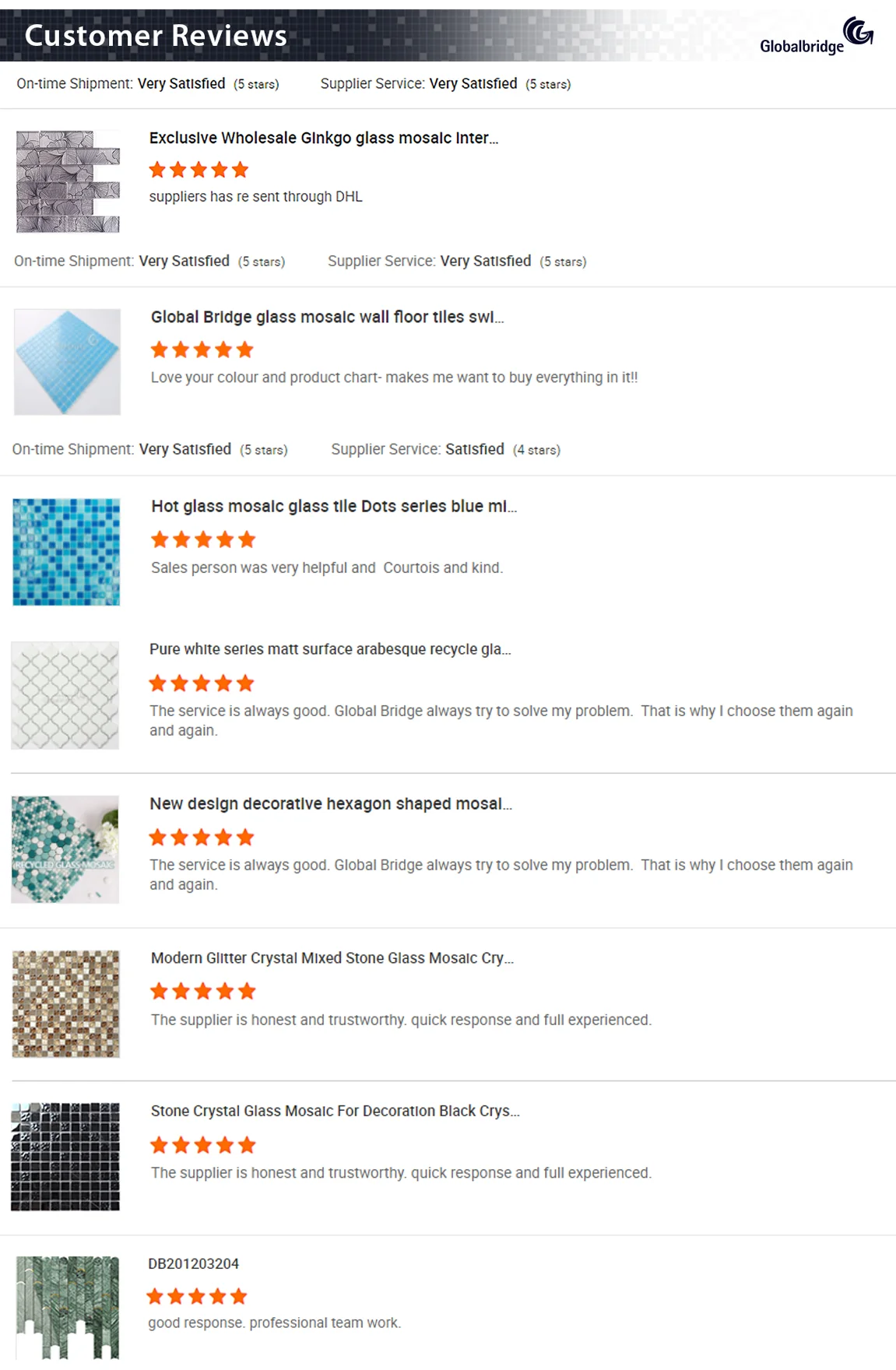Open Modern Glitter Crystal Mixed Stone link
The width and height of the screenshot is (896, 1370).
(332, 957)
